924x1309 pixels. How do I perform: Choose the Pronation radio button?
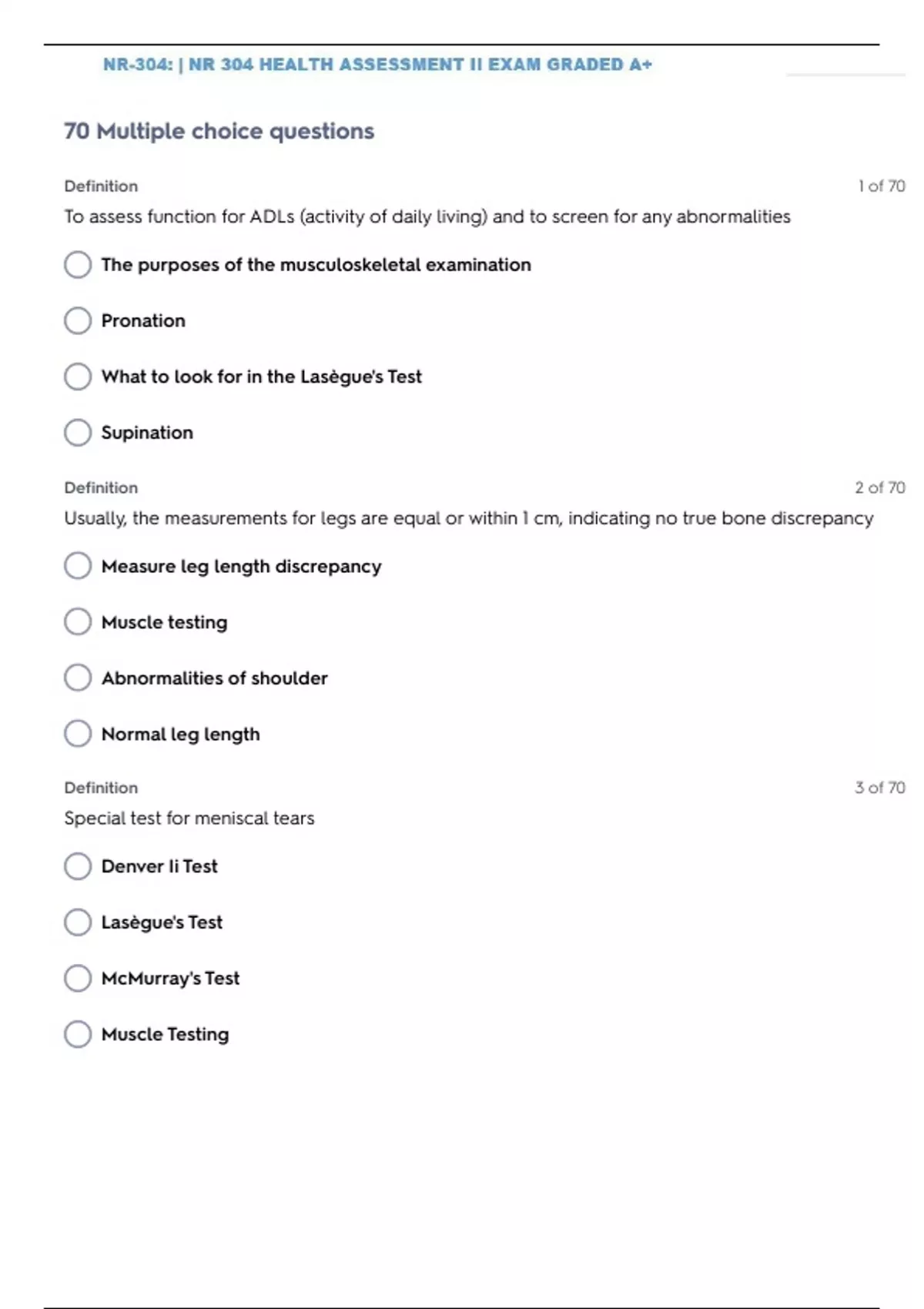click(x=78, y=320)
